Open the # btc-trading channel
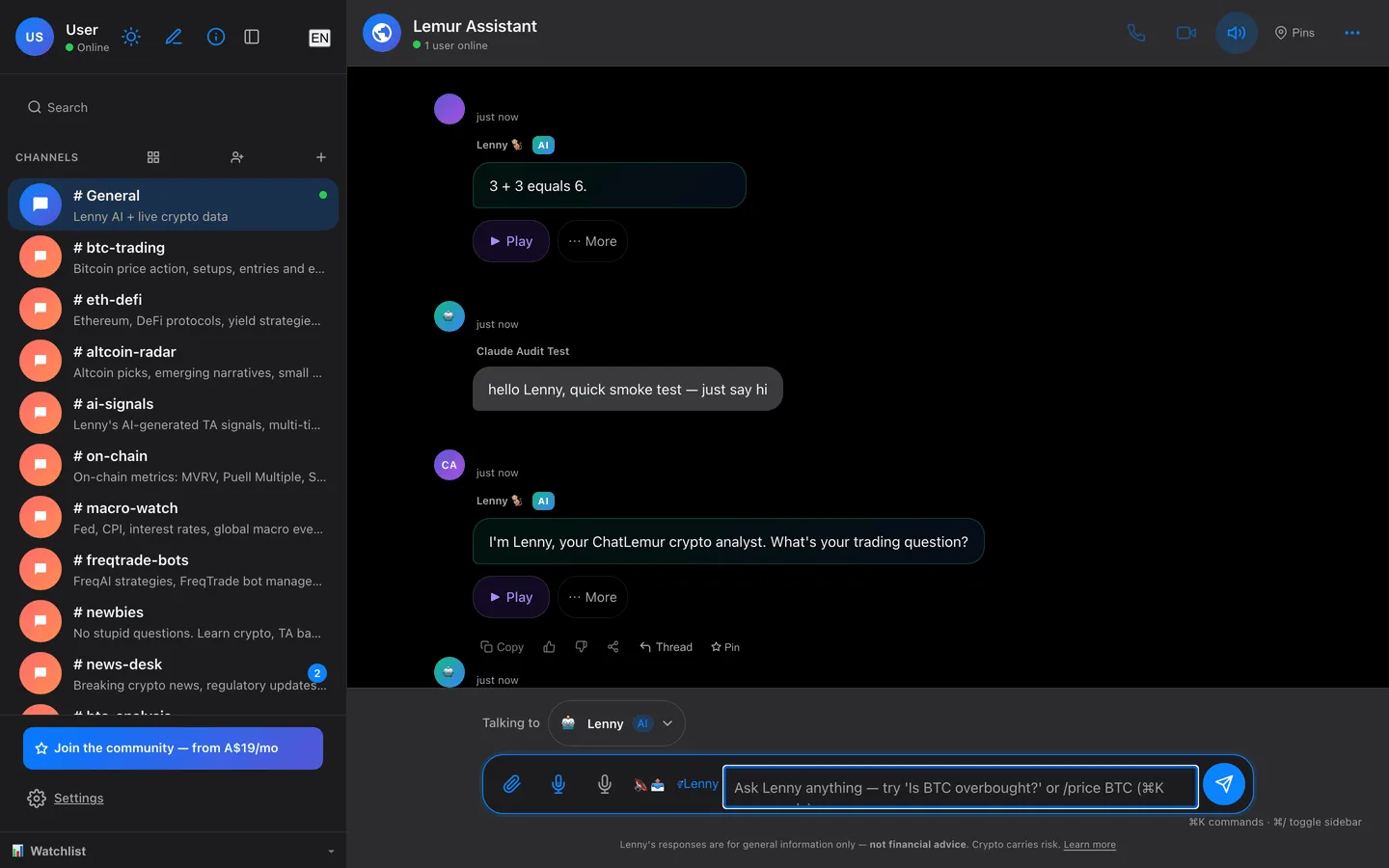The width and height of the screenshot is (1389, 868). tap(174, 257)
